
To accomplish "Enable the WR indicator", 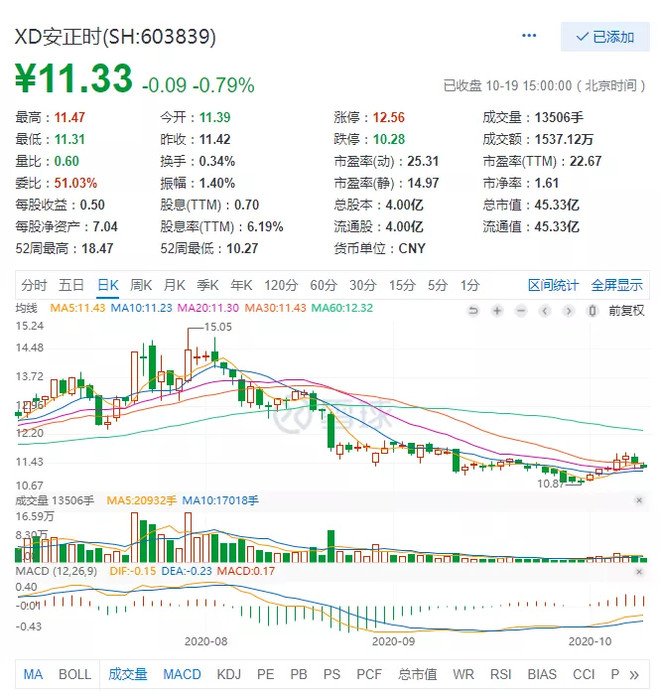I will point(463,675).
